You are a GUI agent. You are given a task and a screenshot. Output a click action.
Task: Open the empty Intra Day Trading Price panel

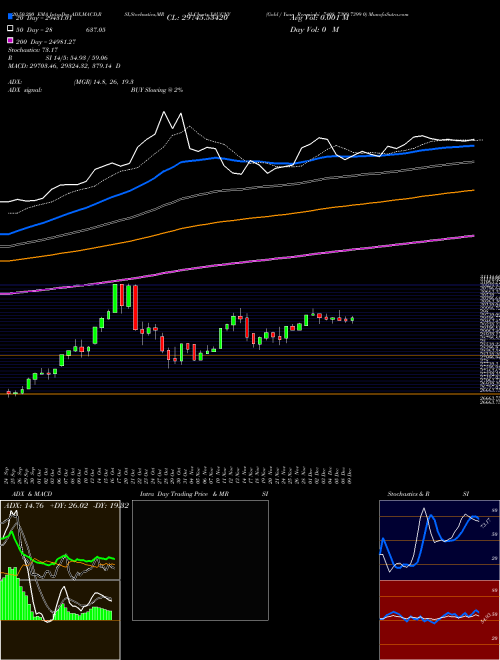(200, 560)
